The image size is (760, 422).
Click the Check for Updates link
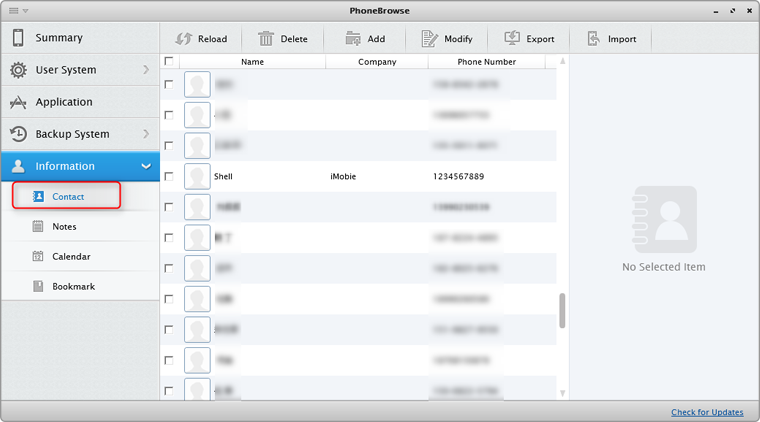pyautogui.click(x=707, y=412)
